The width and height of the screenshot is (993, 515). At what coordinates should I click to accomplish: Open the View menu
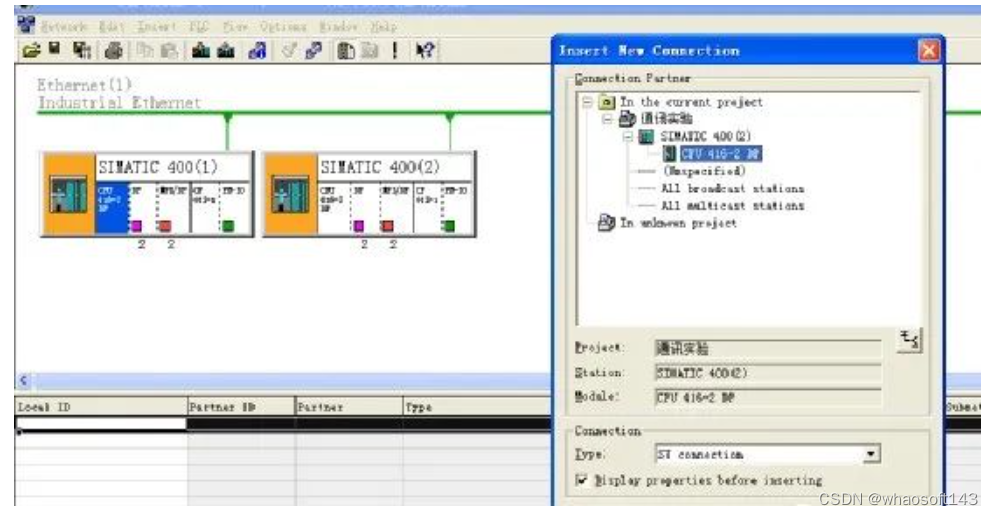point(235,27)
